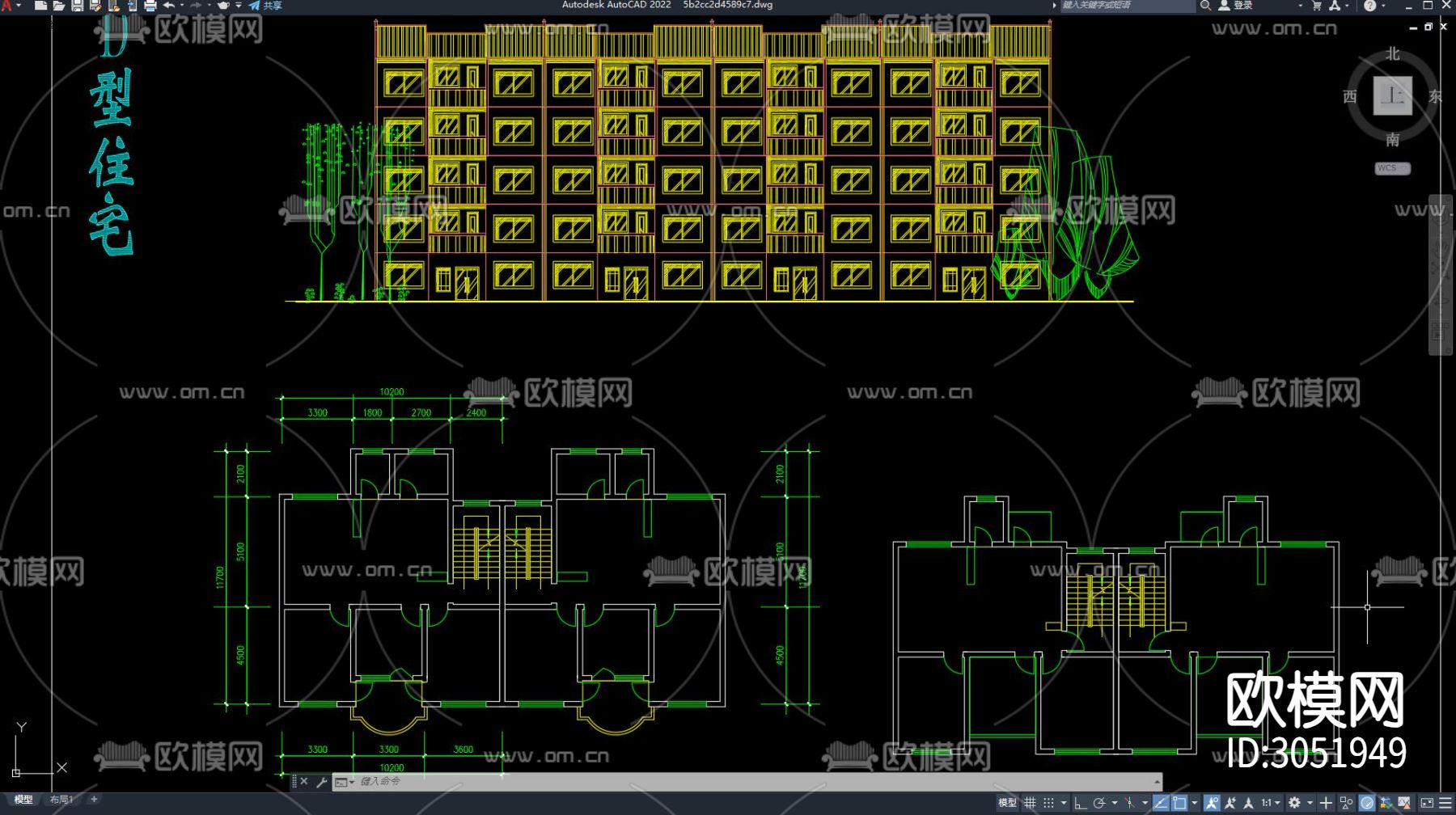Toggle auto-add annotation scales icon
This screenshot has width=1456, height=815.
tap(1230, 803)
